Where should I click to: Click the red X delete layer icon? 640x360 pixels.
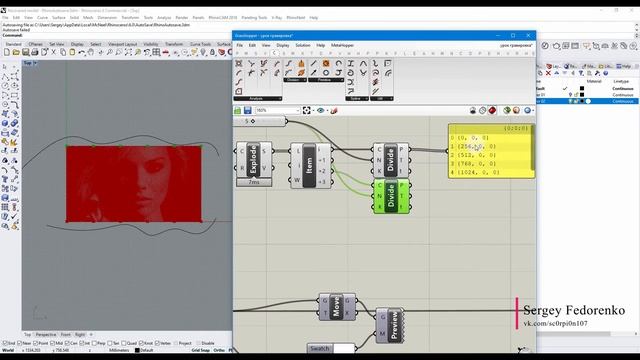click(548, 73)
